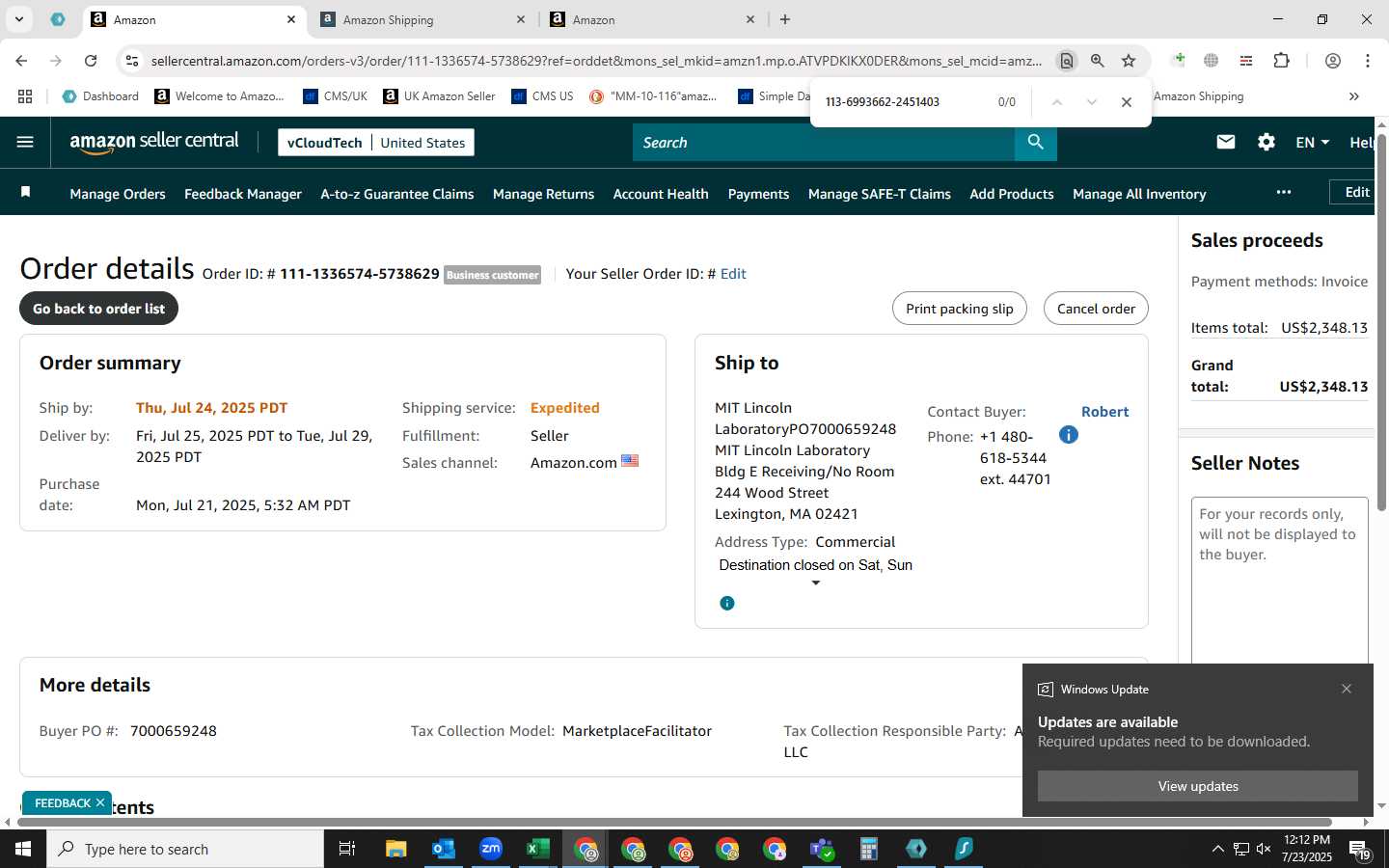Close the find-in-page bar
The height and width of the screenshot is (868, 1389).
(x=1126, y=102)
